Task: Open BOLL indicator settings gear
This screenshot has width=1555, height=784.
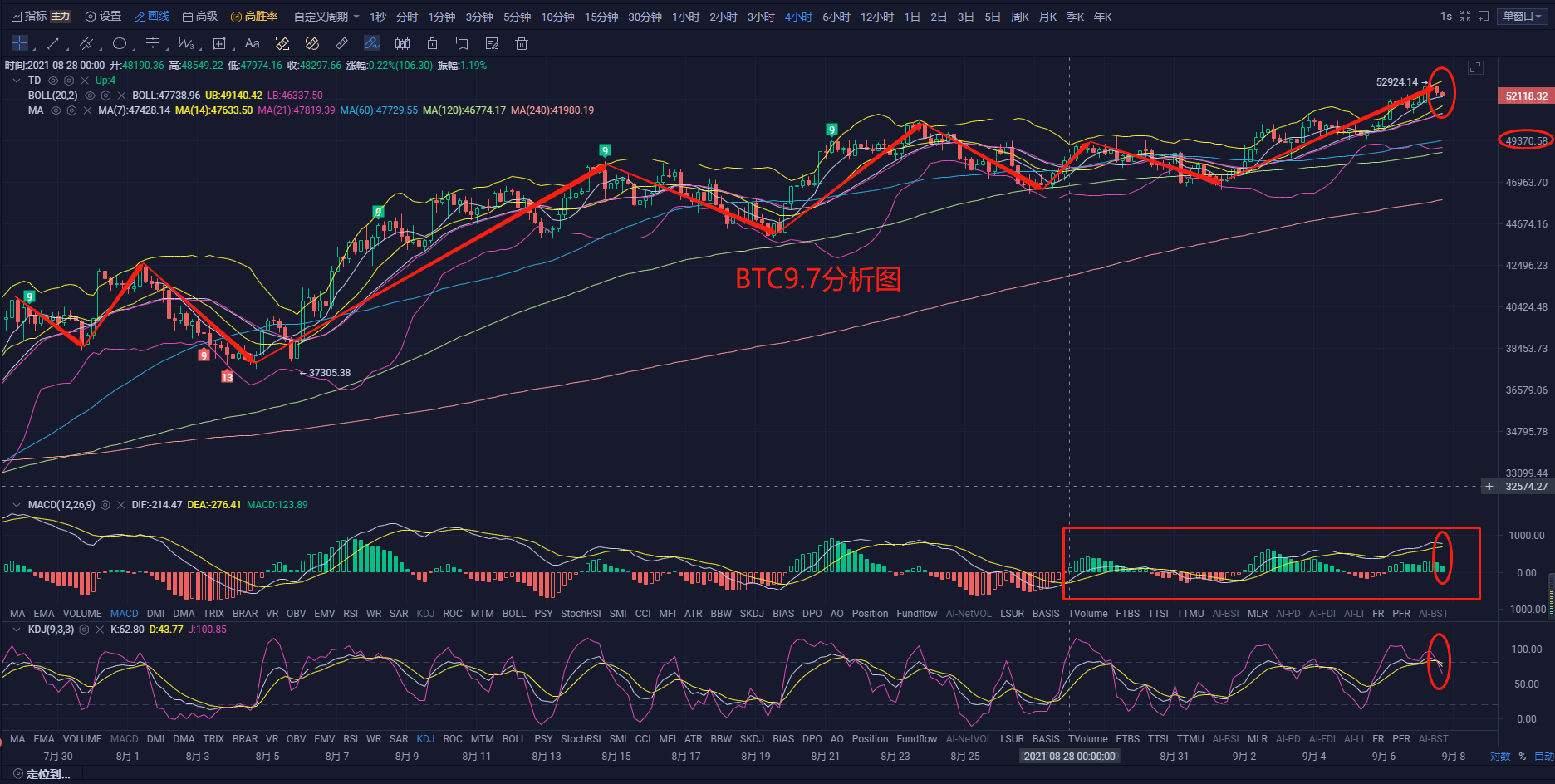Action: [x=105, y=96]
